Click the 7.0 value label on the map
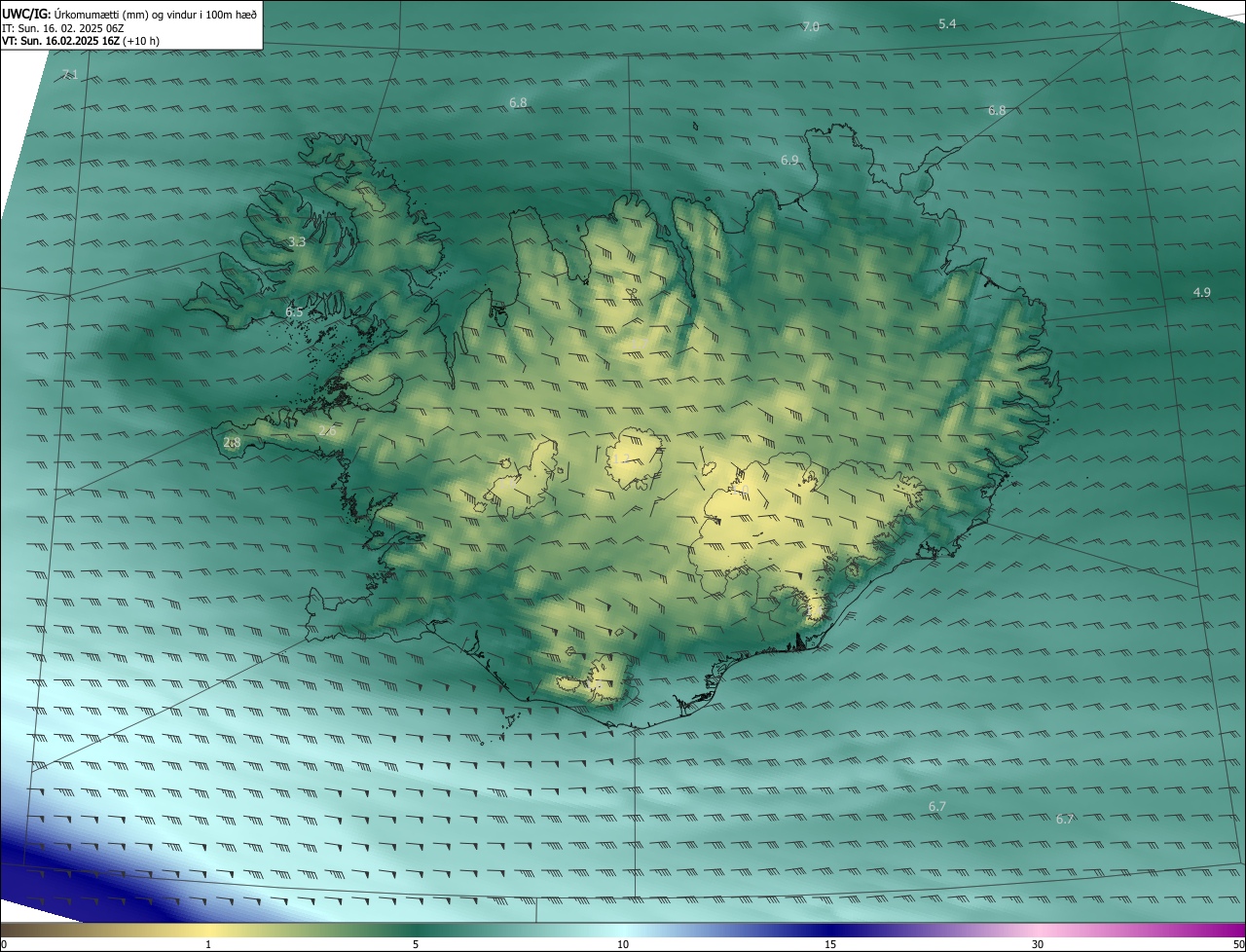Viewport: 1246px width, 952px height. tap(811, 26)
